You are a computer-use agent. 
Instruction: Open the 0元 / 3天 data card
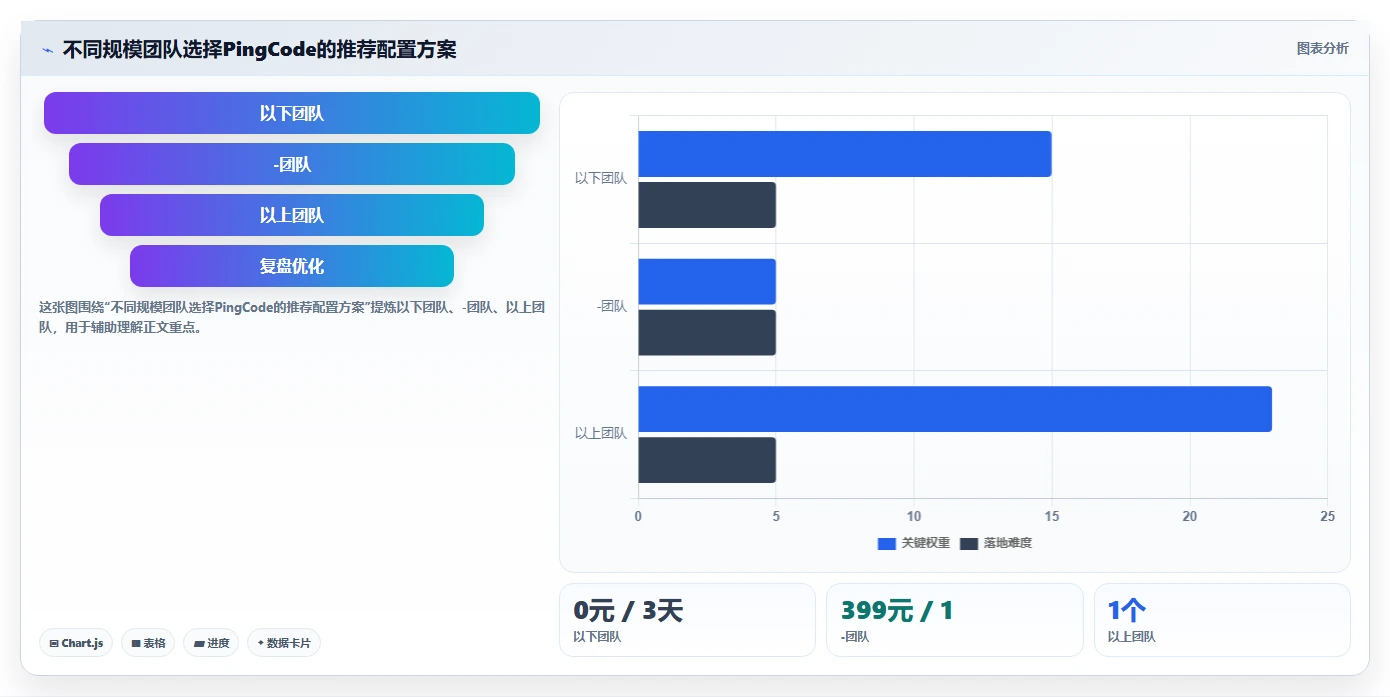pos(687,620)
